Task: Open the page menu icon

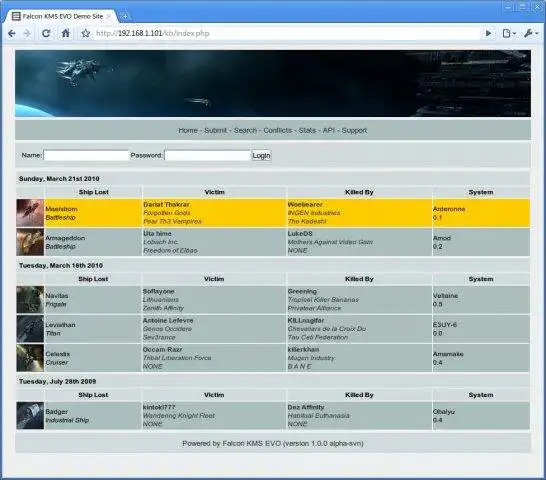Action: [x=509, y=33]
